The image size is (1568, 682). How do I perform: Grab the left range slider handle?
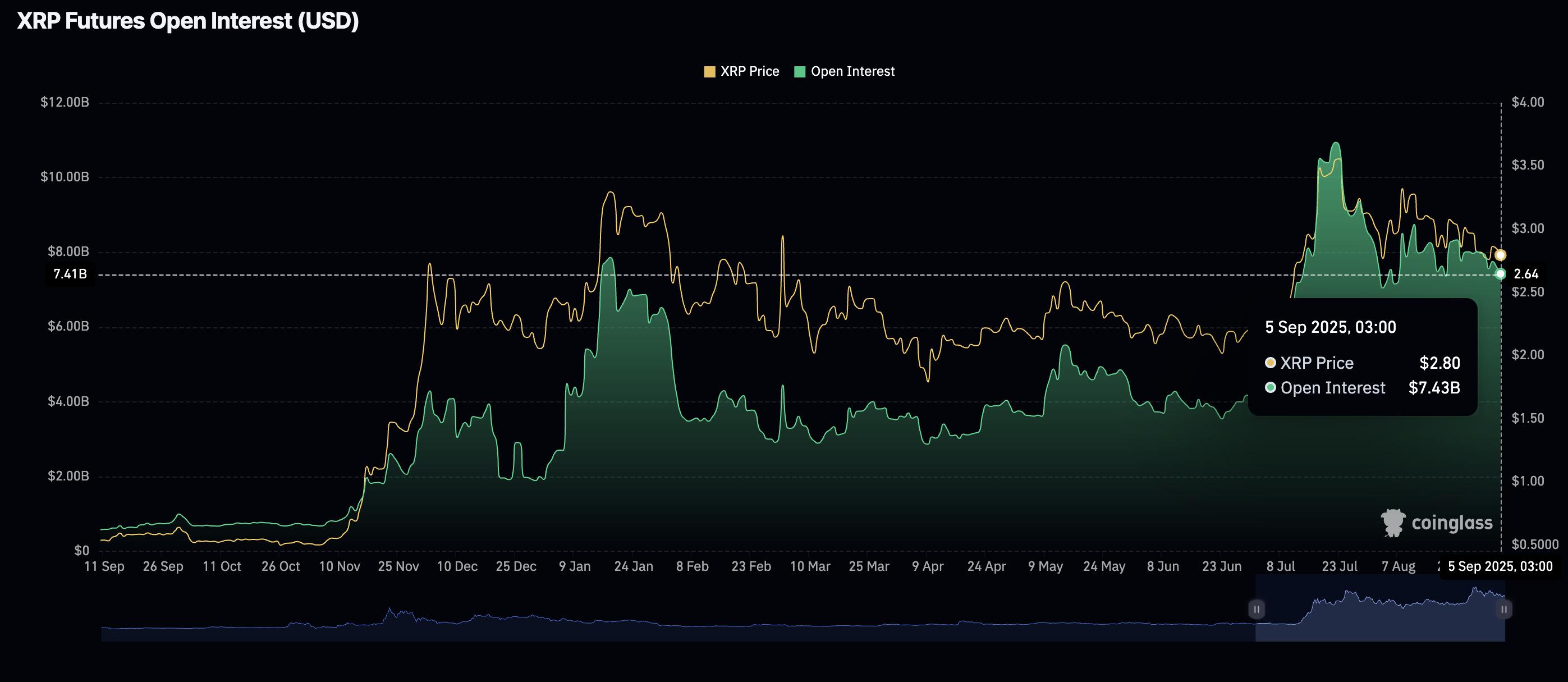point(1257,609)
